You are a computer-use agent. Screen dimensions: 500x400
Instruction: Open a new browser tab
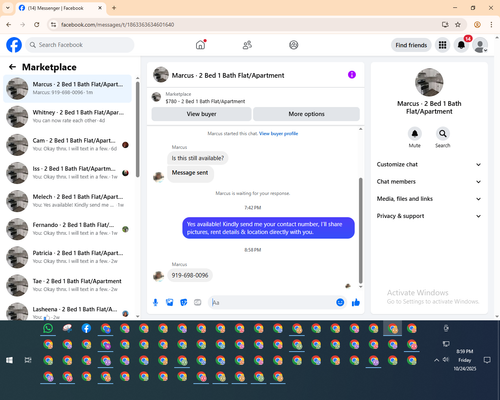click(114, 8)
